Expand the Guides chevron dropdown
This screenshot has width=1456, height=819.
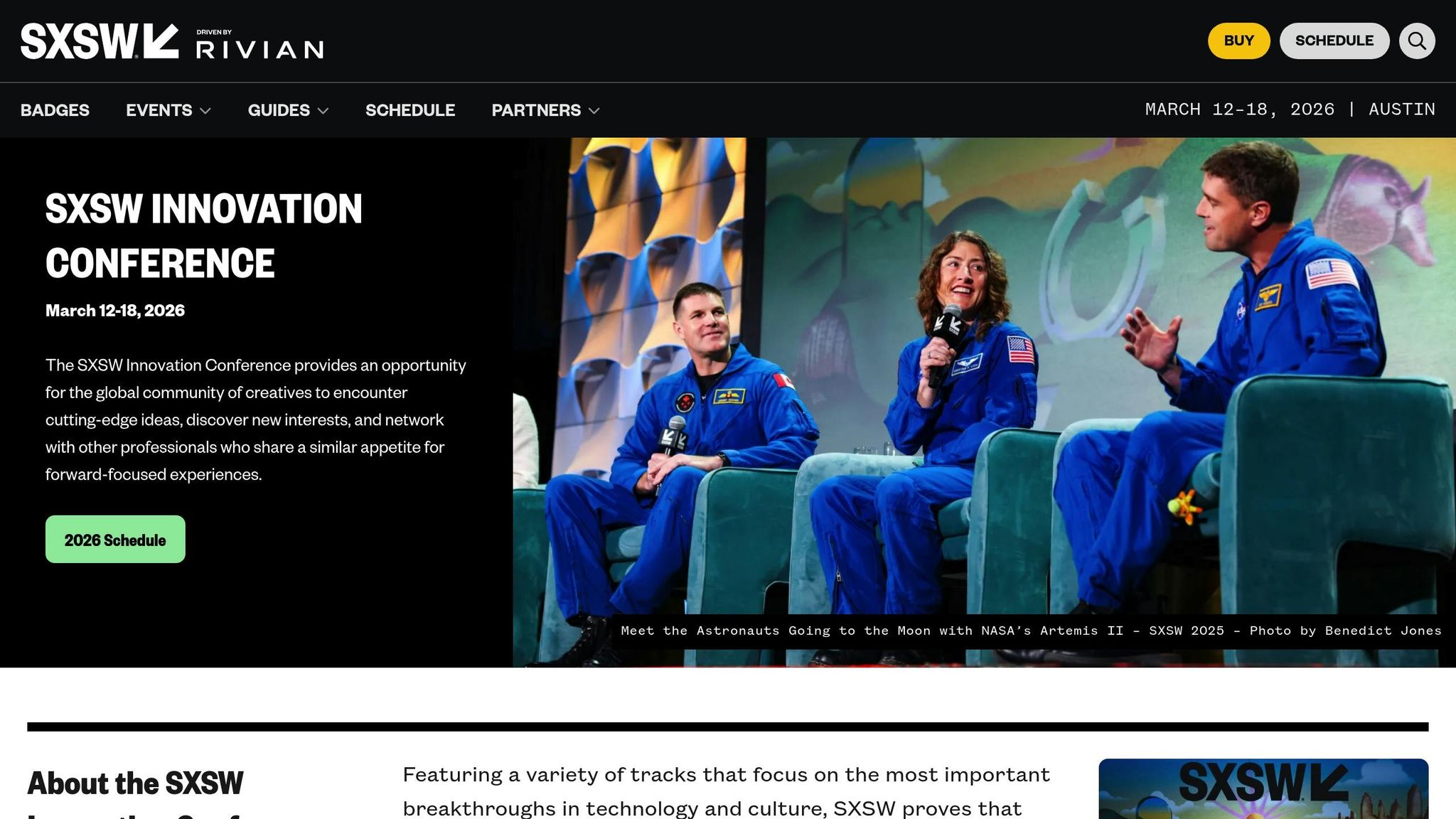323,111
